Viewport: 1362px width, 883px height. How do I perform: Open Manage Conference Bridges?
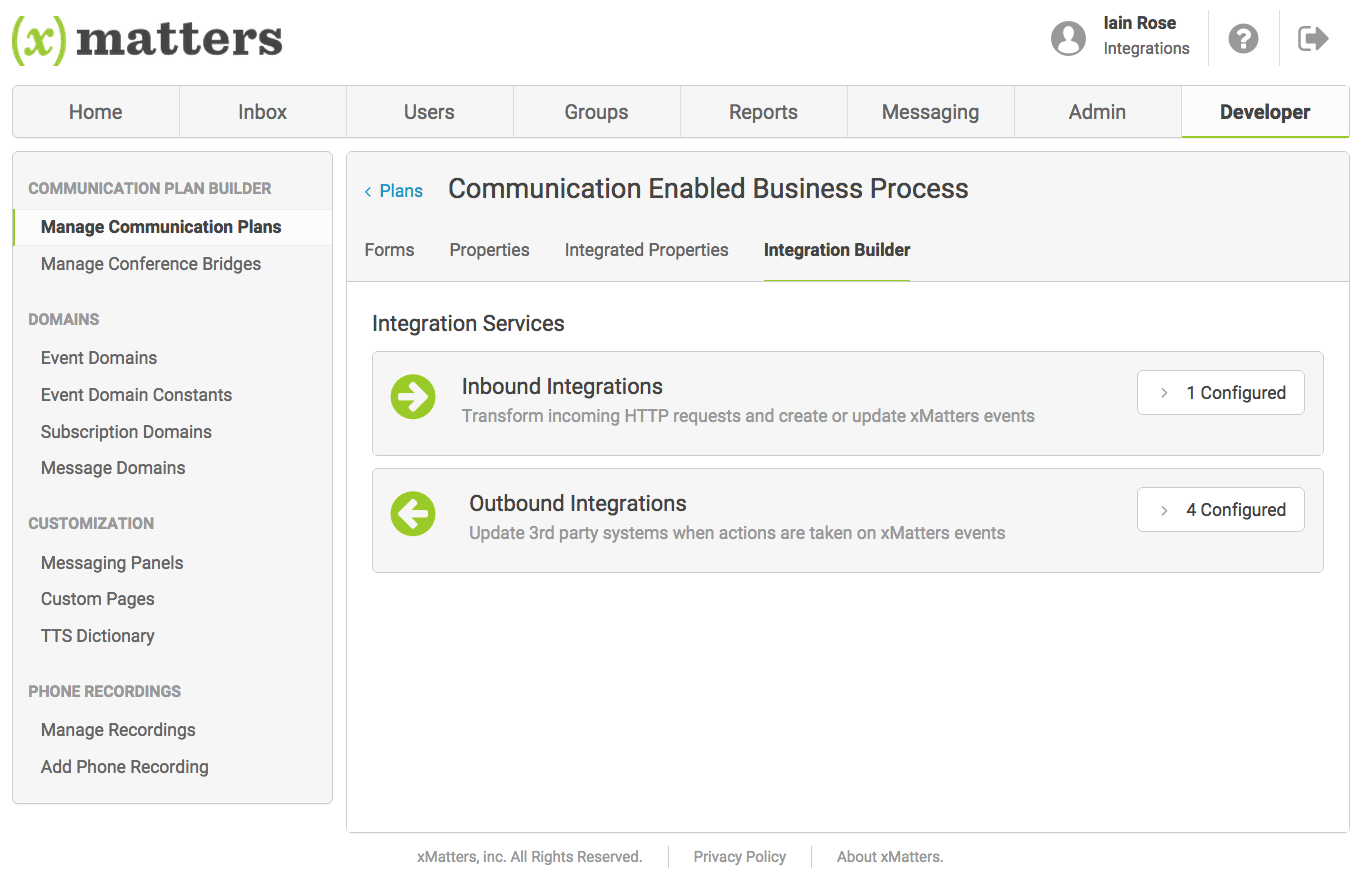click(x=151, y=264)
